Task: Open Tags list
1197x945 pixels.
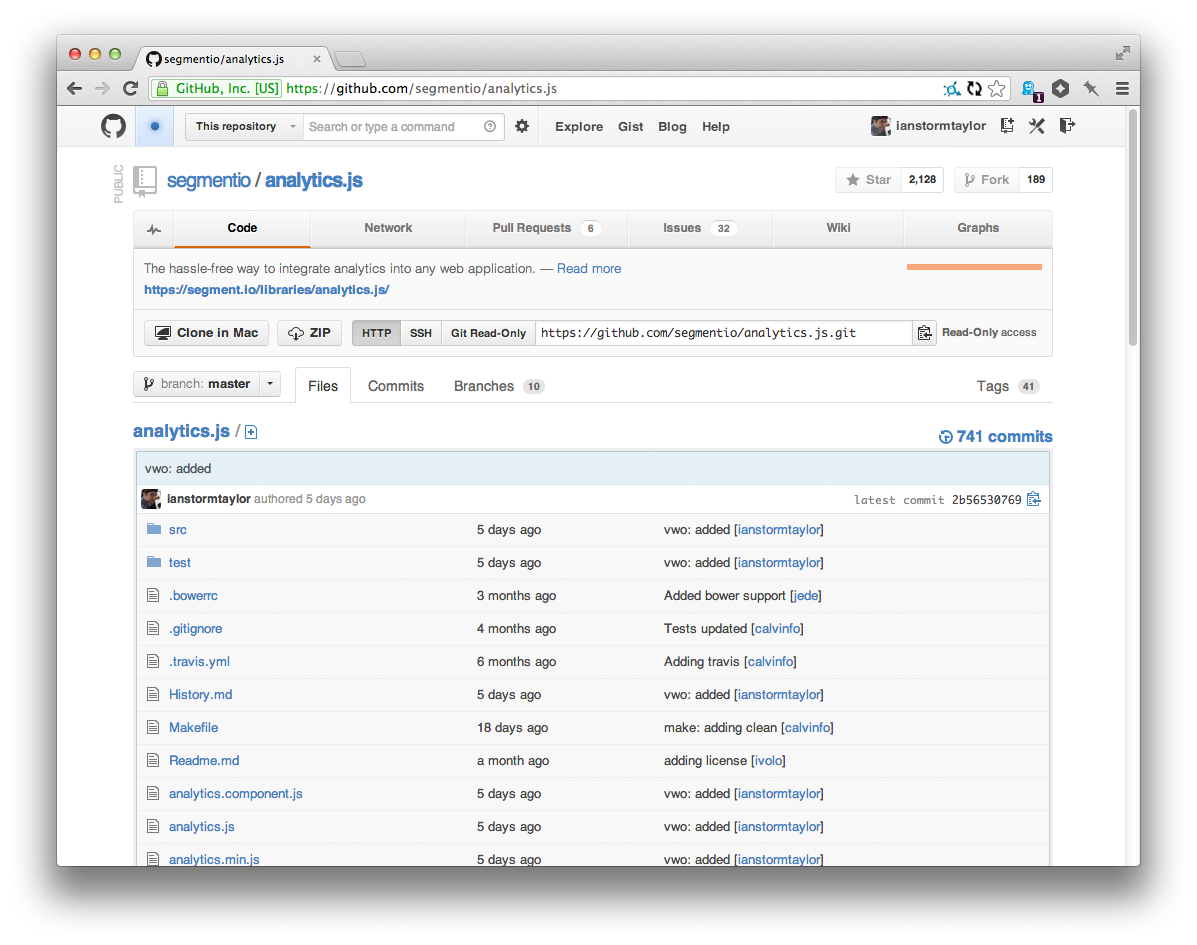Action: [x=1008, y=386]
